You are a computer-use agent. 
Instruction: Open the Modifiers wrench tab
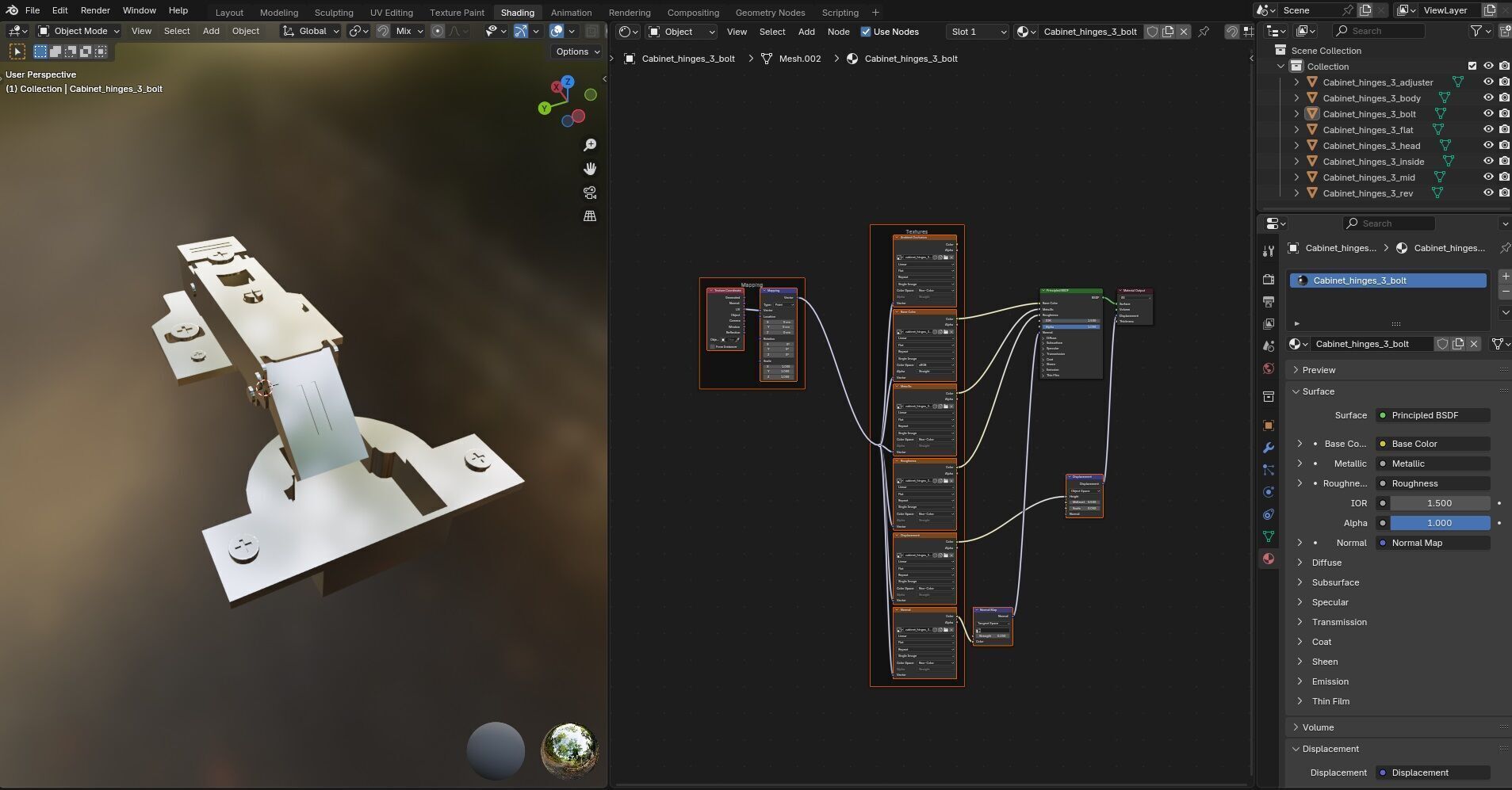point(1269,448)
